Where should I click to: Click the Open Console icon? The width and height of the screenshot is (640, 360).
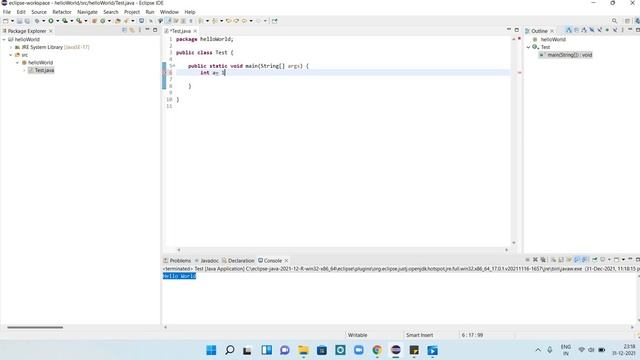[616, 260]
